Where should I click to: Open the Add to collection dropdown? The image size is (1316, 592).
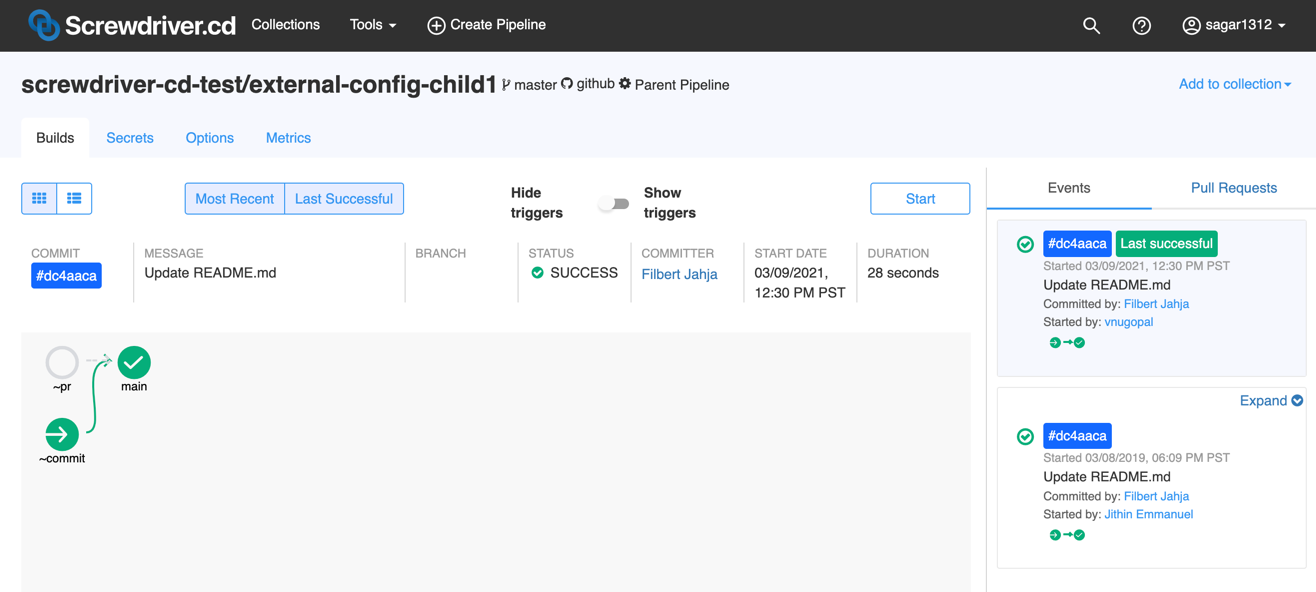coord(1235,84)
